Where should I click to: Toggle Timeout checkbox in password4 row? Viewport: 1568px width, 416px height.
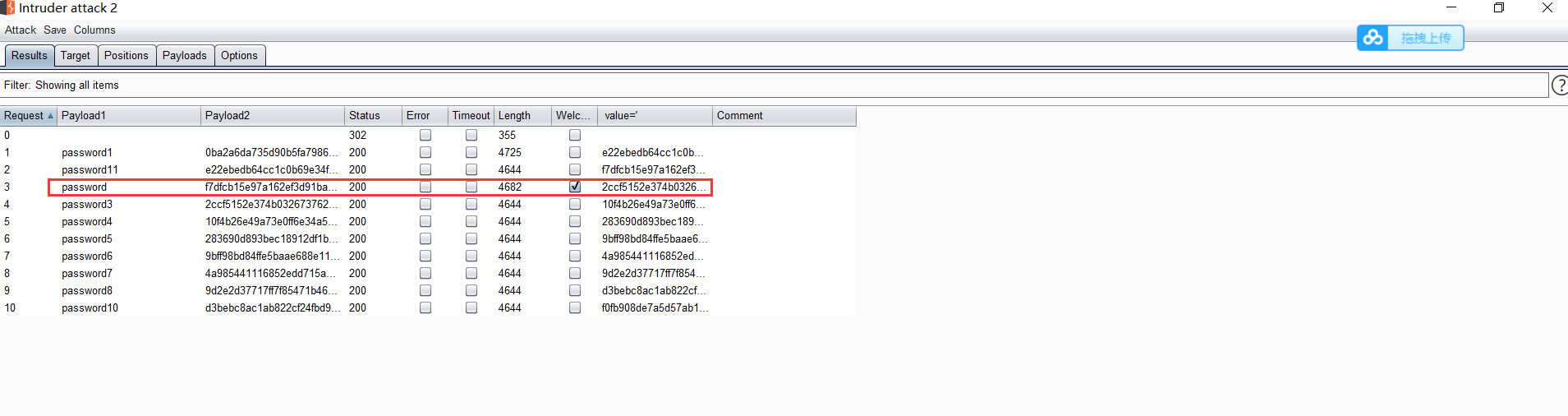tap(471, 221)
